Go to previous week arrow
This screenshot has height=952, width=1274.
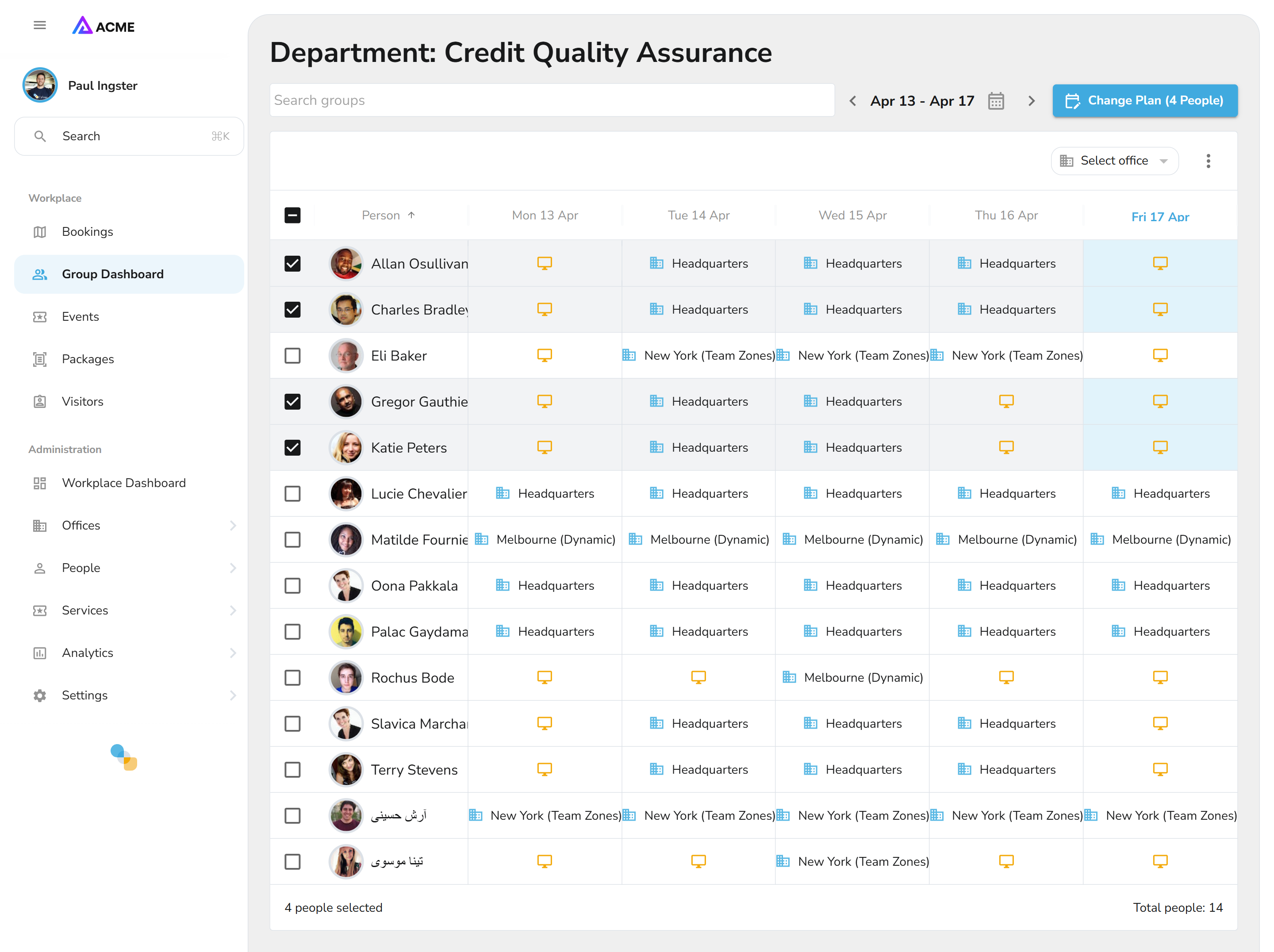tap(853, 101)
